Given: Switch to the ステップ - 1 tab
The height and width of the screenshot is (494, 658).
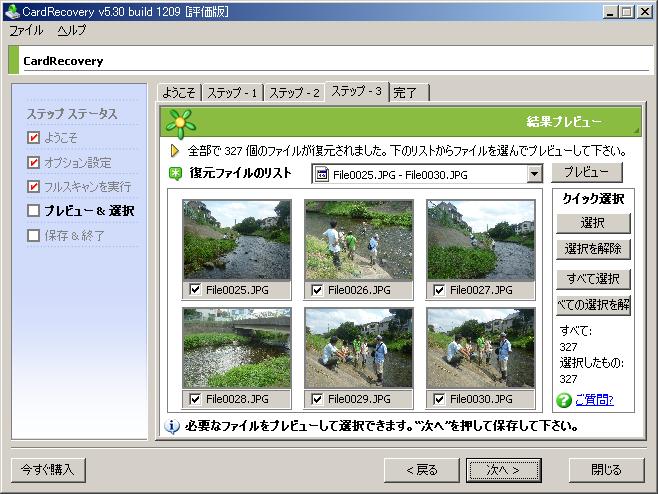Looking at the screenshot, I should coord(232,92).
